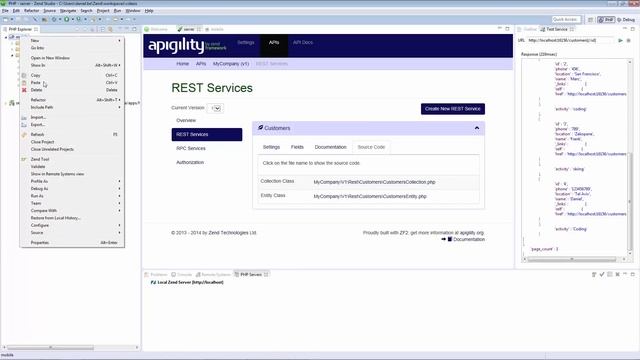
Task: Open the API Docs top navigation tab
Action: click(303, 42)
